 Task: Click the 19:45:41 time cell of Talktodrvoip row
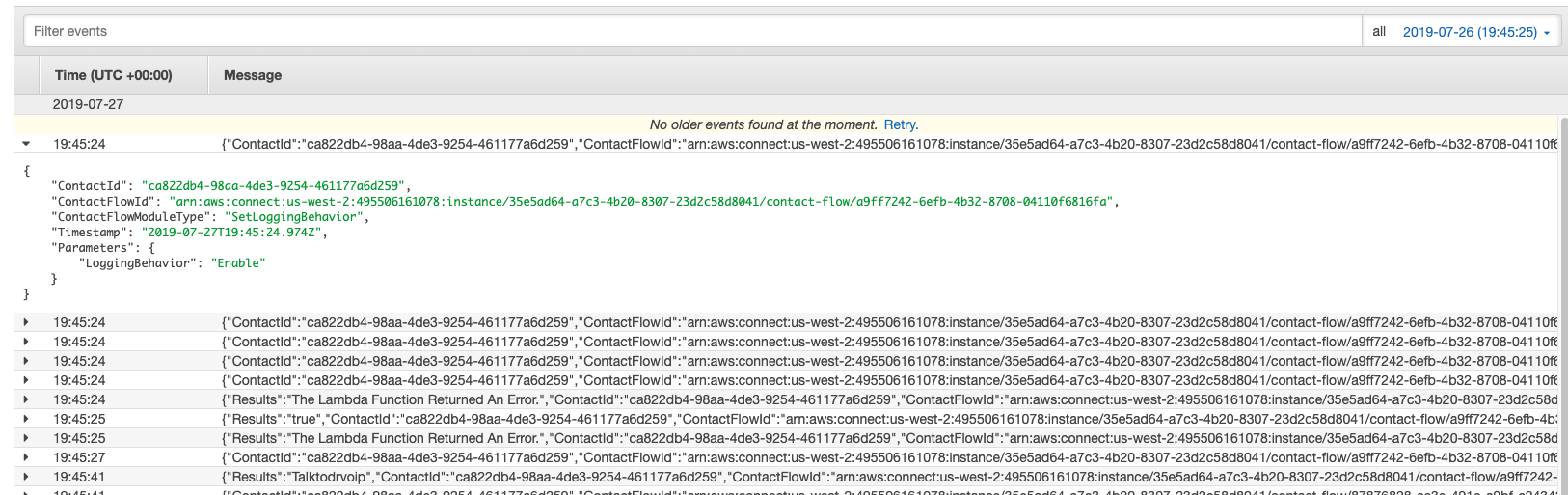[x=79, y=477]
